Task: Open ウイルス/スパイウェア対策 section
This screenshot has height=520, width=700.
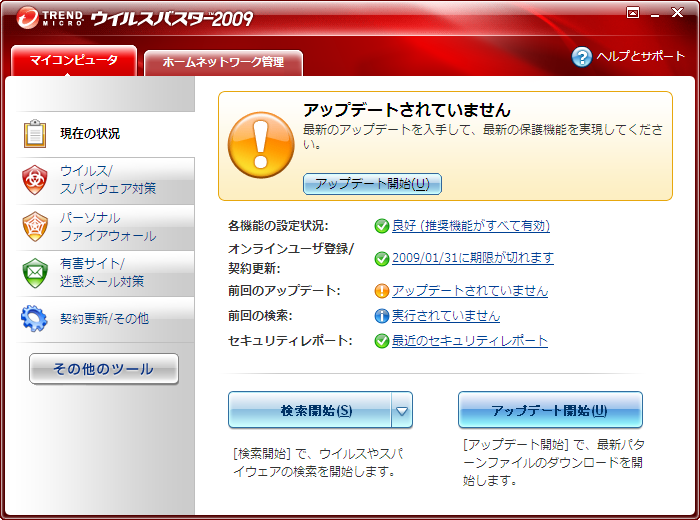Action: coord(105,180)
